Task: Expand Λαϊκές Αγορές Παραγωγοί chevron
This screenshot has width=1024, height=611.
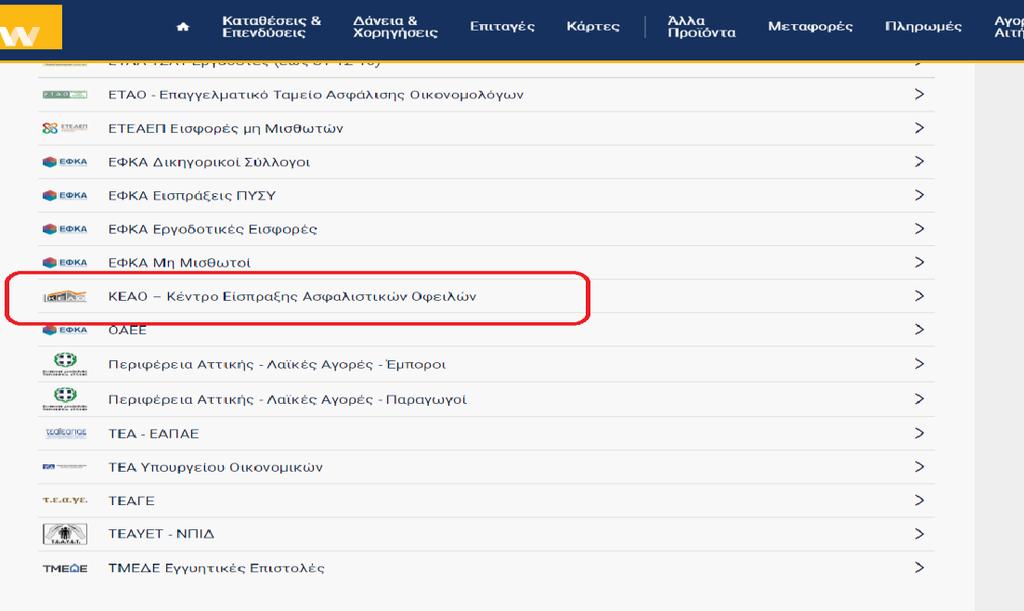Action: pyautogui.click(x=919, y=399)
